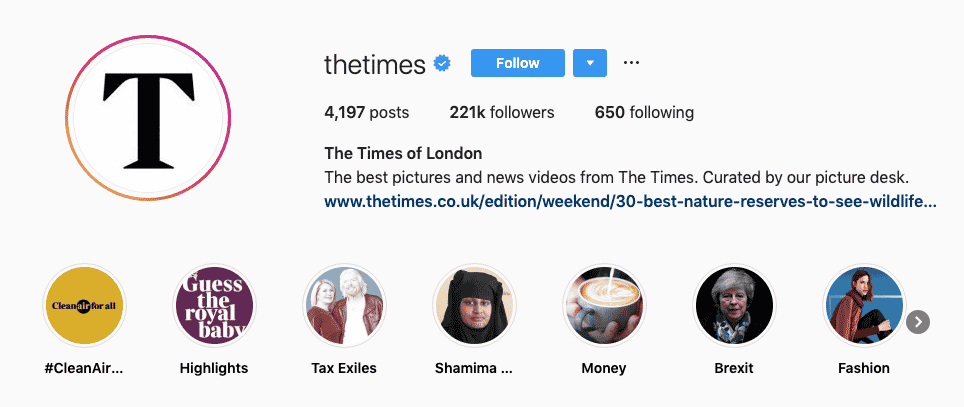Click the Brexit label under highlight
Screen dimensions: 964x407
(x=733, y=368)
